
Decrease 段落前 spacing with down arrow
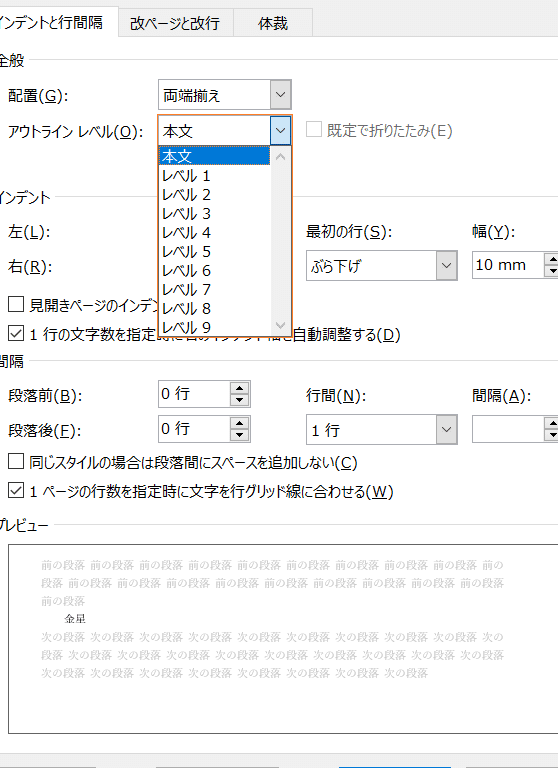(240, 400)
